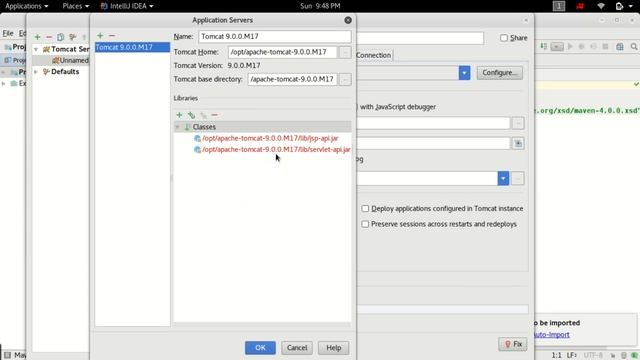Remove run configuration with red minus in Run/Debug dialog
Screen dimensions: 640x360
pos(49,37)
